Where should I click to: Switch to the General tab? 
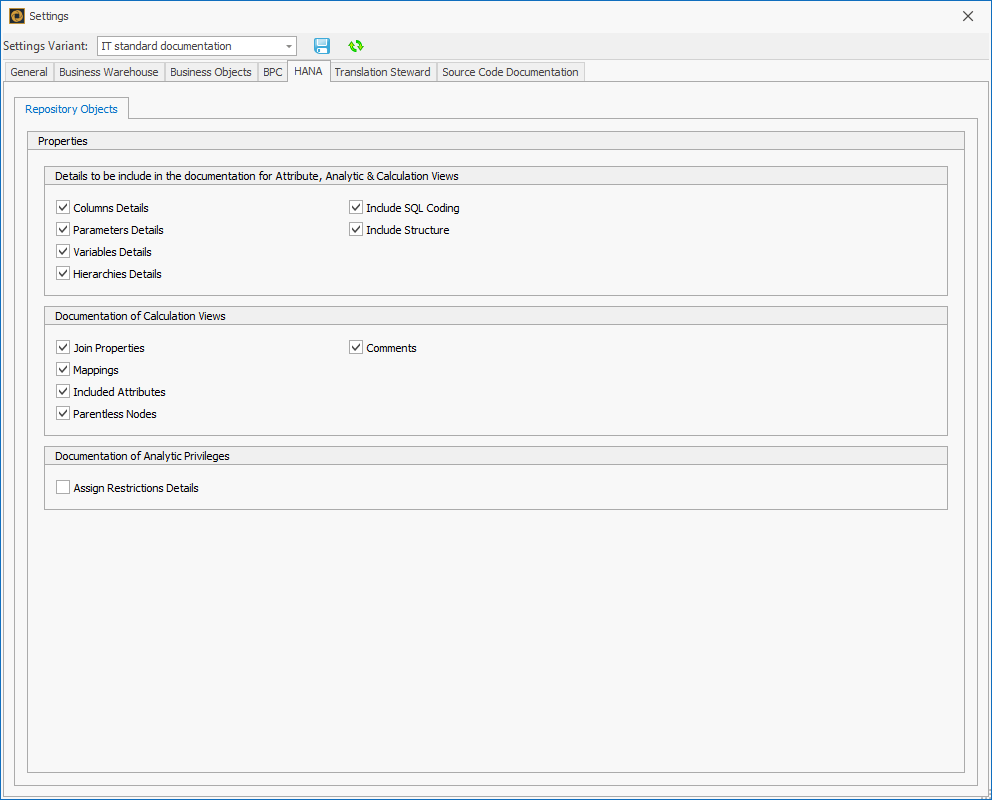coord(28,71)
